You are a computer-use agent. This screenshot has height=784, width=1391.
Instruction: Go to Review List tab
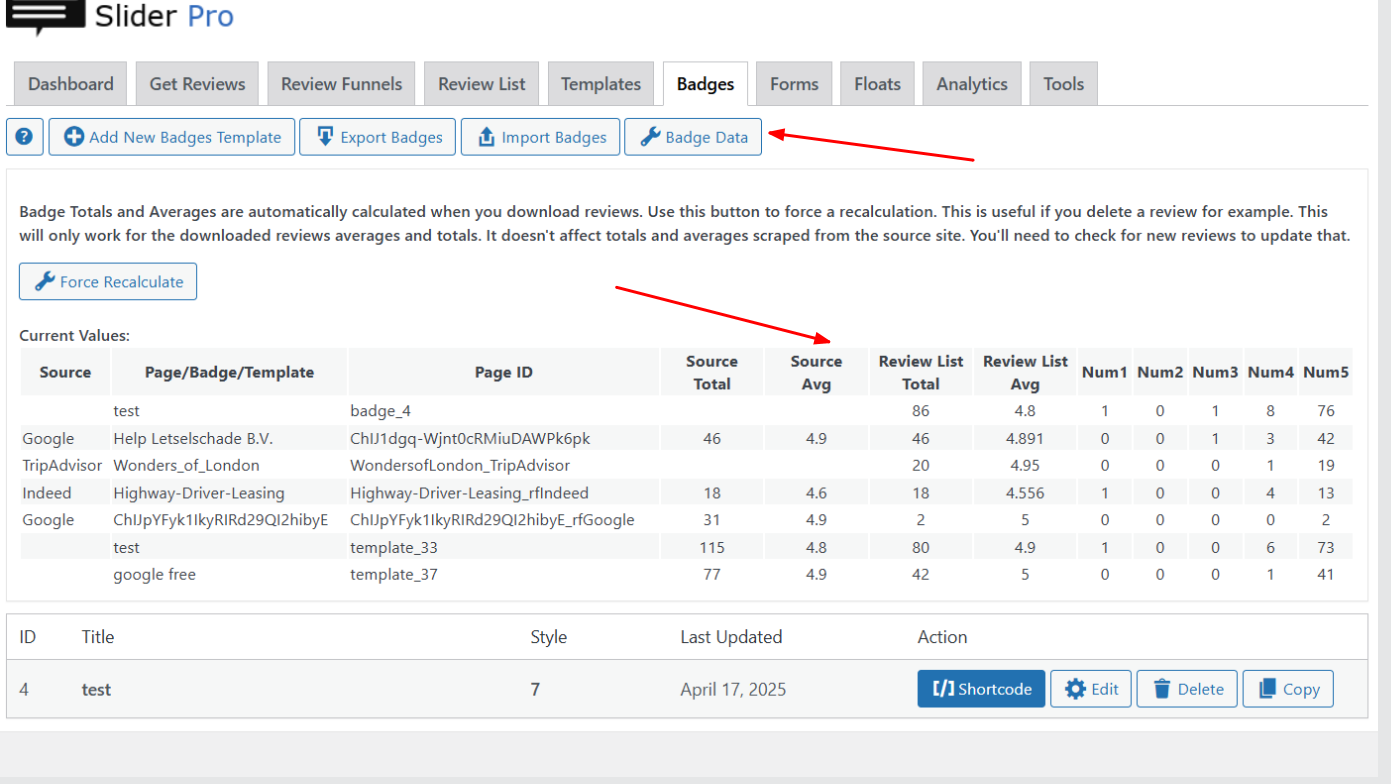click(481, 84)
